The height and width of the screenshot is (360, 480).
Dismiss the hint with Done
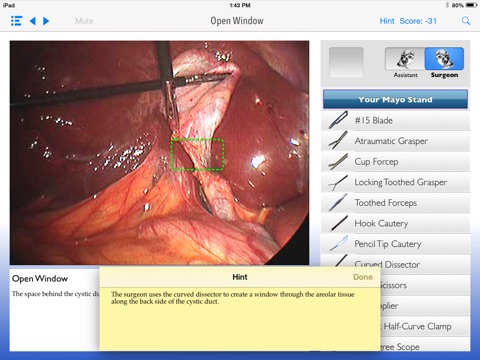coord(363,277)
